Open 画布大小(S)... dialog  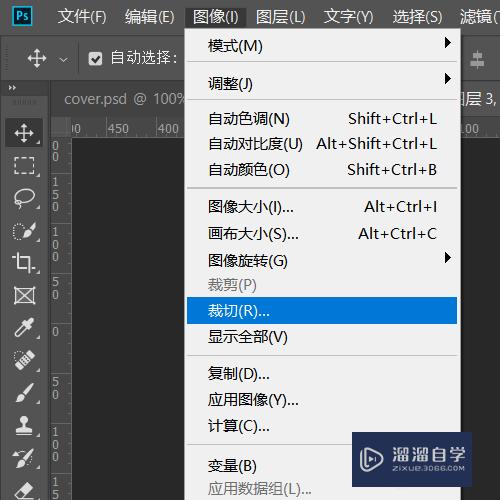pos(322,234)
